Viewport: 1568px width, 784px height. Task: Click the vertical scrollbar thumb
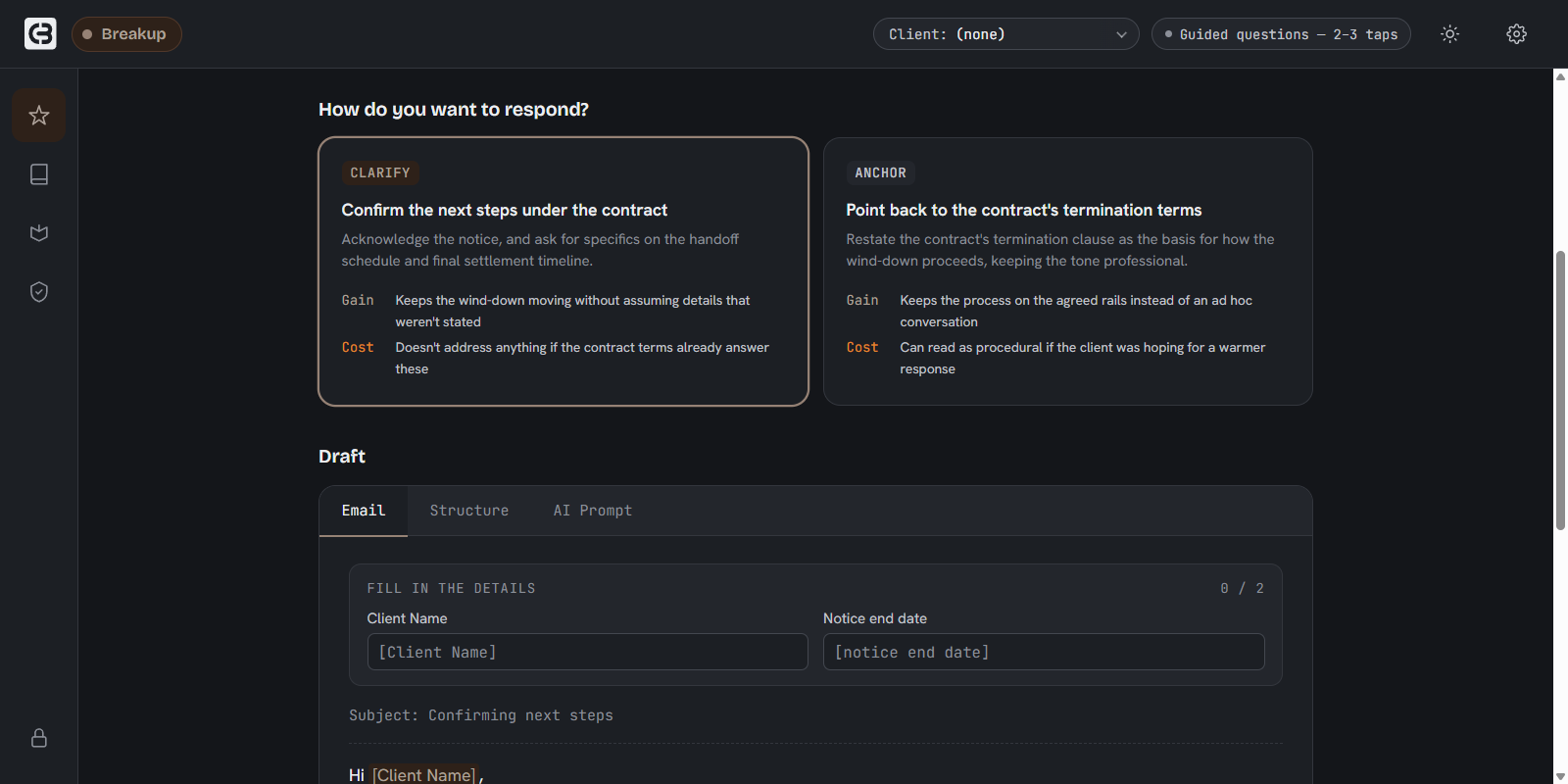(1560, 390)
